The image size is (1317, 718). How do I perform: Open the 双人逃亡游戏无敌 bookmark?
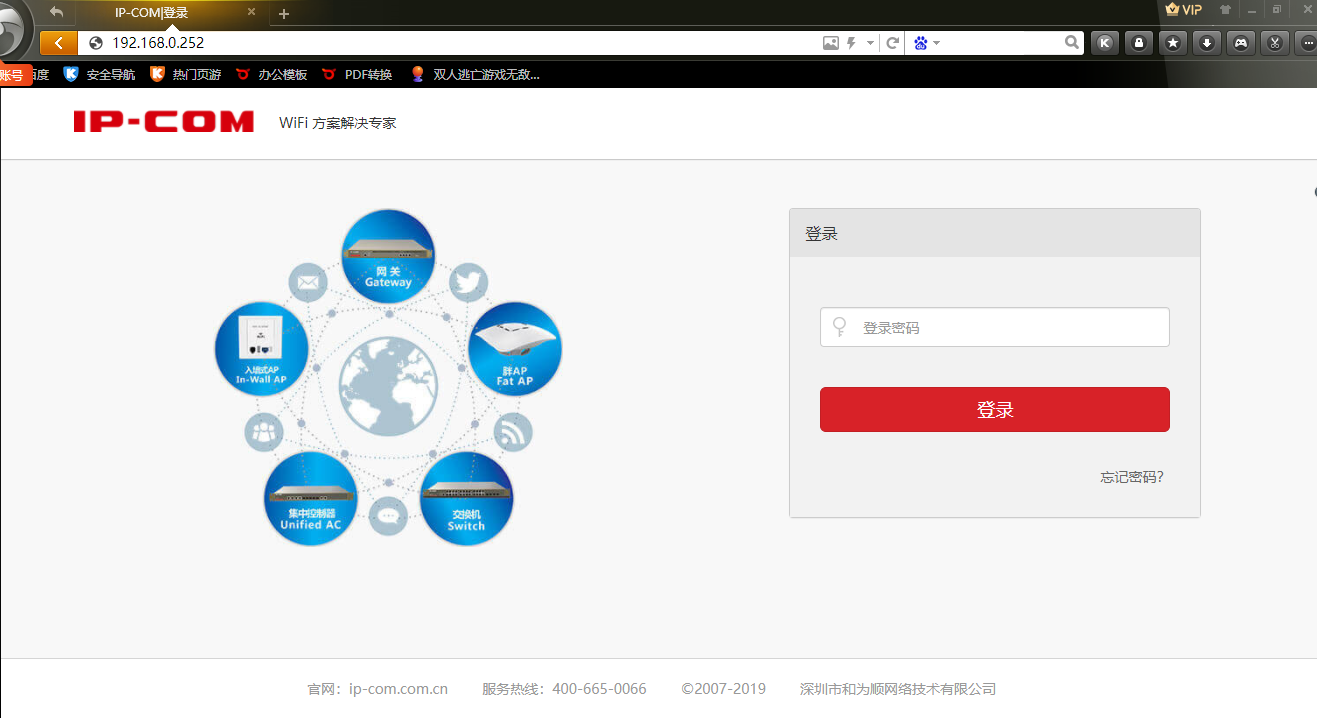coord(475,74)
